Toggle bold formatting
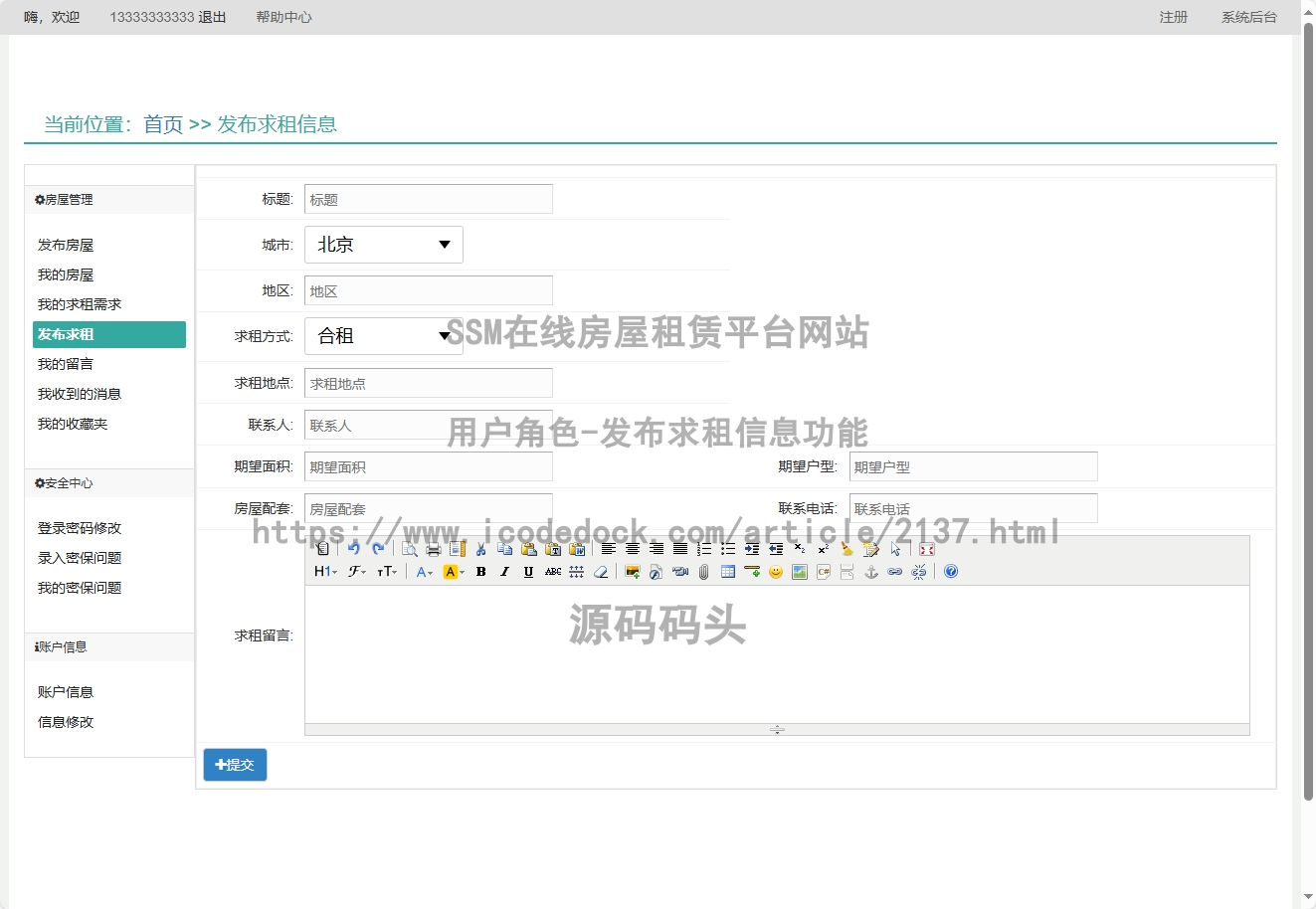 tap(480, 572)
